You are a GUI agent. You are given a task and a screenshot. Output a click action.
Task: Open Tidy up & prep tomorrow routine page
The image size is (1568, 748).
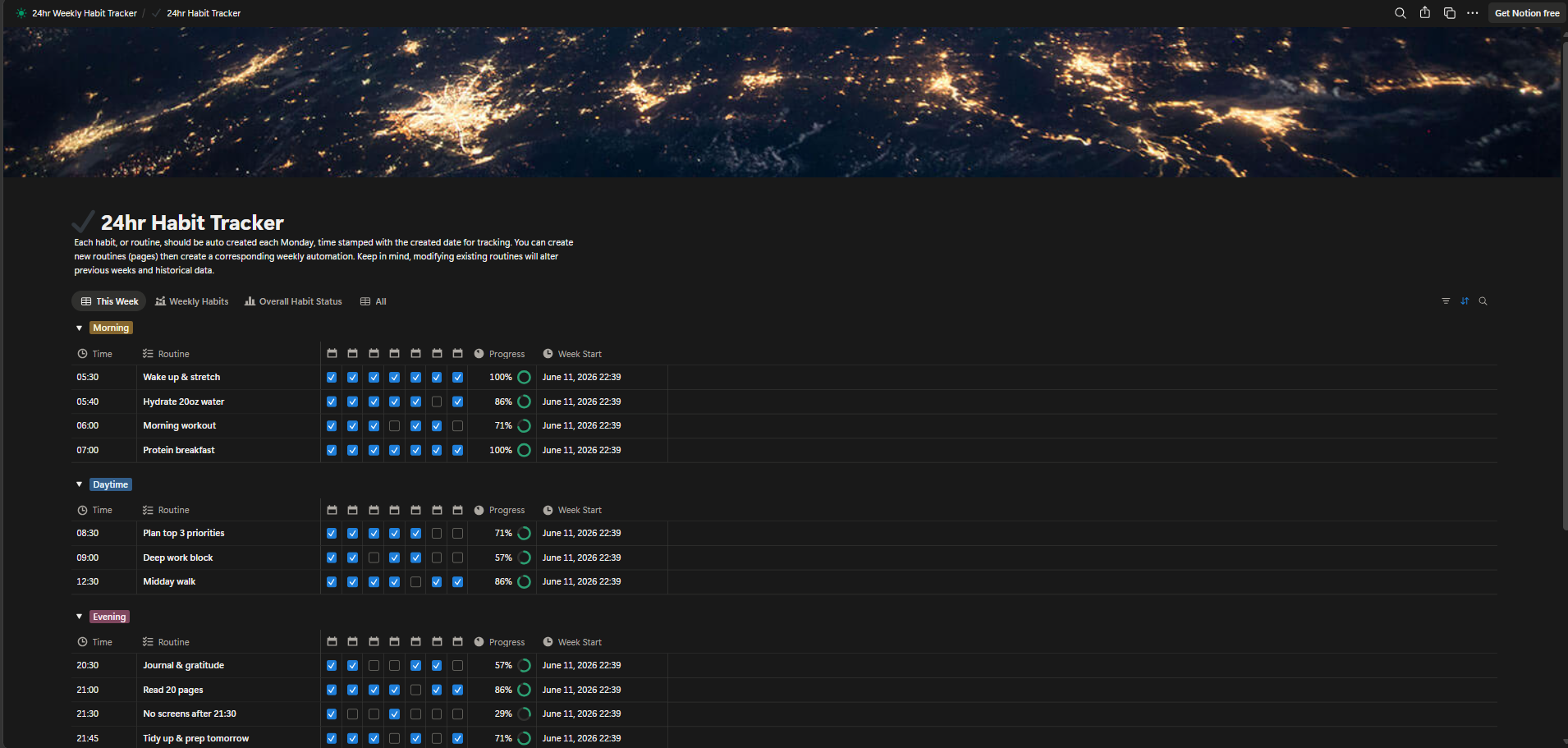[196, 739]
